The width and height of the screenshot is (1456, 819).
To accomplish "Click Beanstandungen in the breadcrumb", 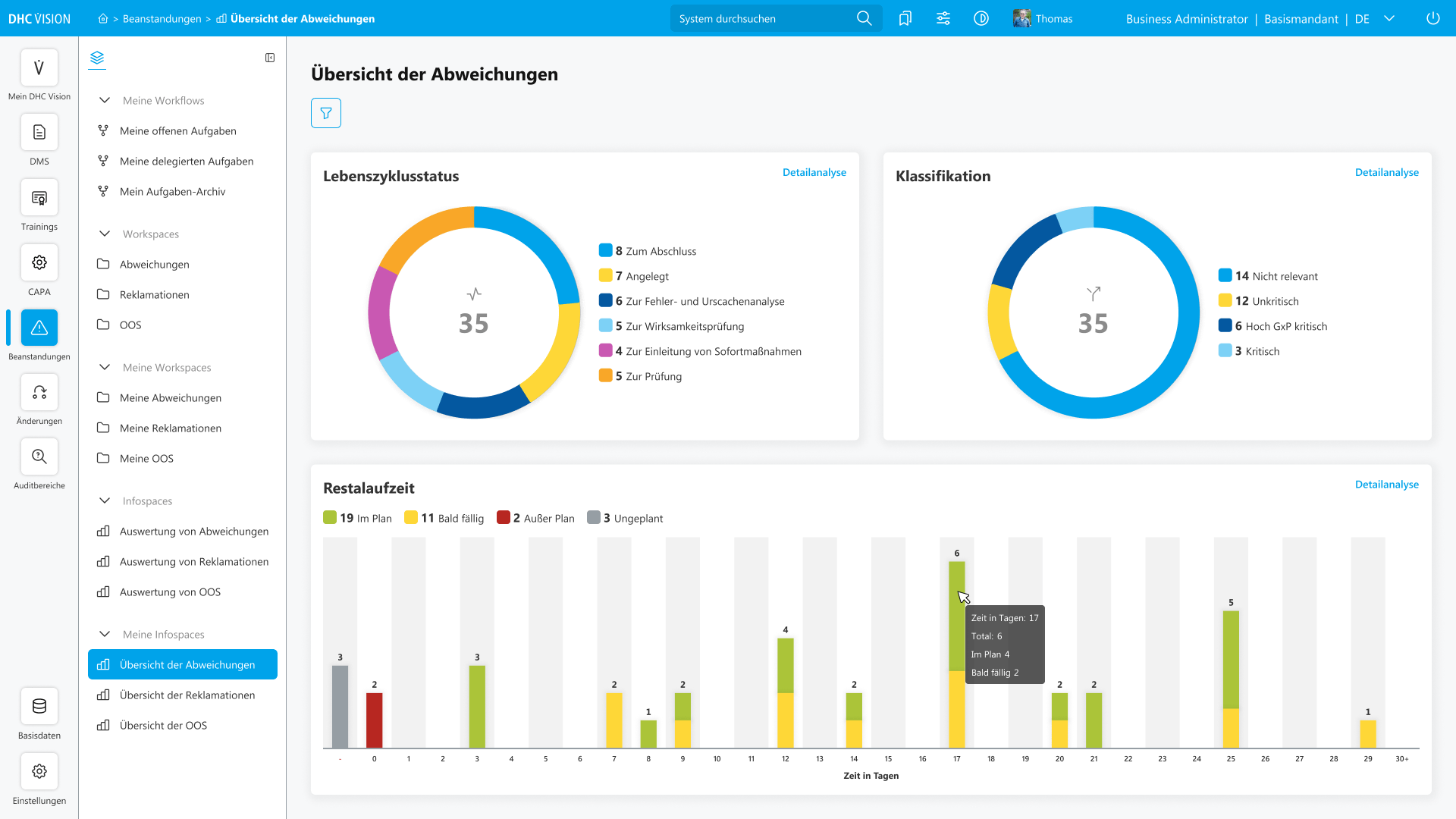I will (x=162, y=18).
